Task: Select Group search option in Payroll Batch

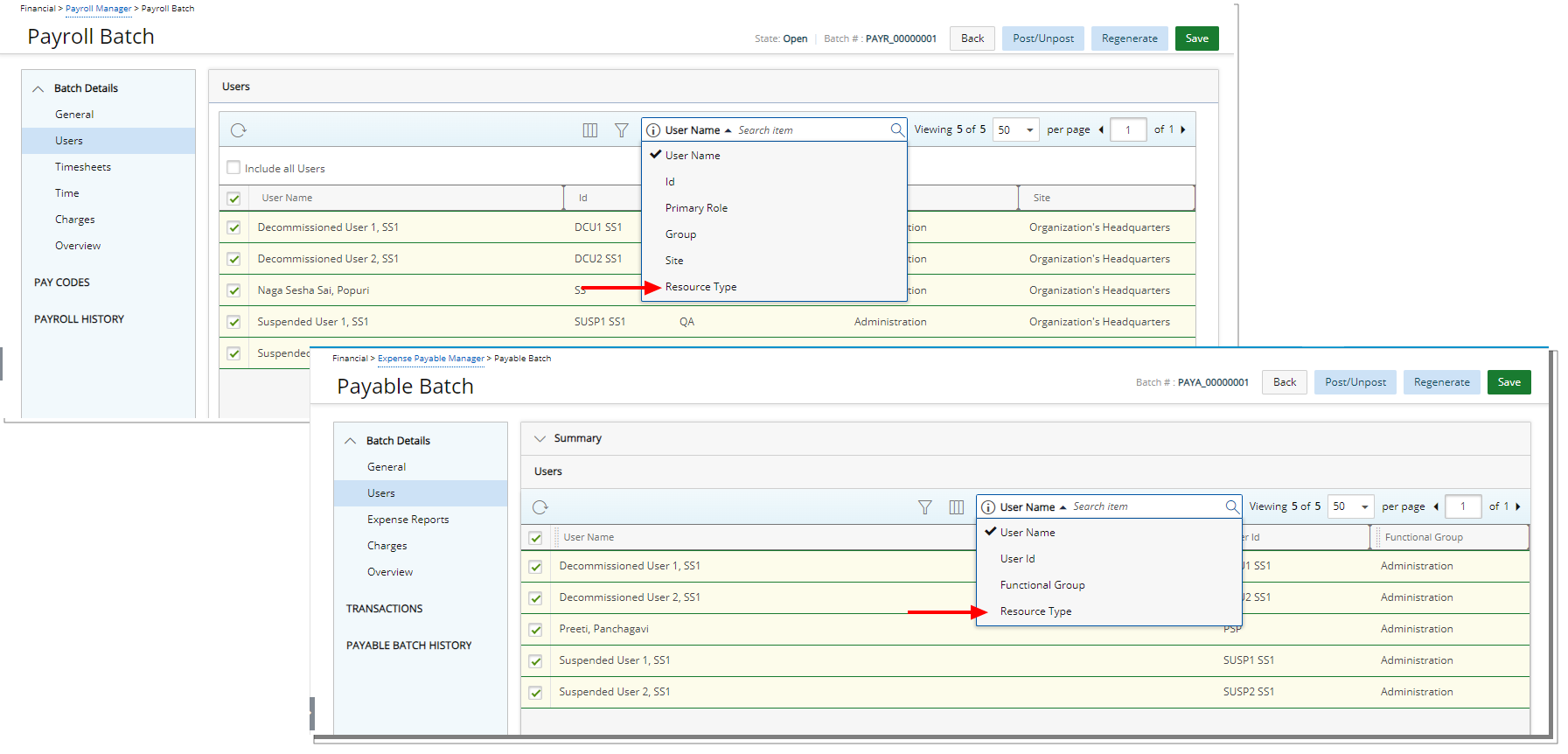Action: pos(680,234)
